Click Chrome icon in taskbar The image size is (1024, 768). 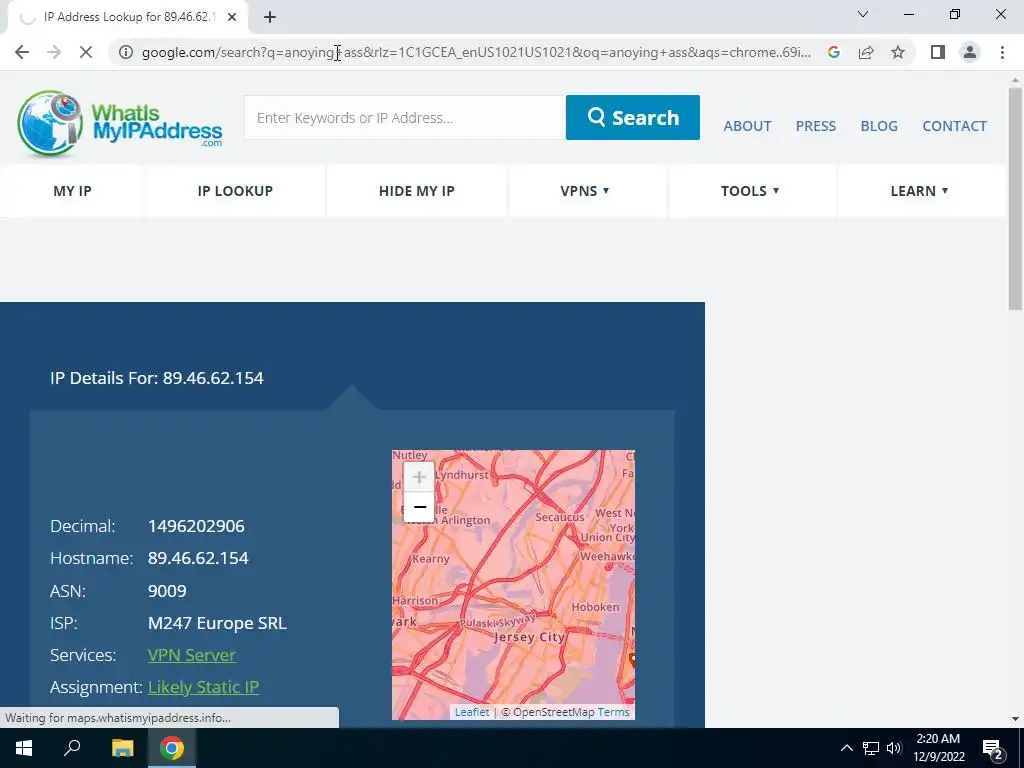(x=172, y=748)
